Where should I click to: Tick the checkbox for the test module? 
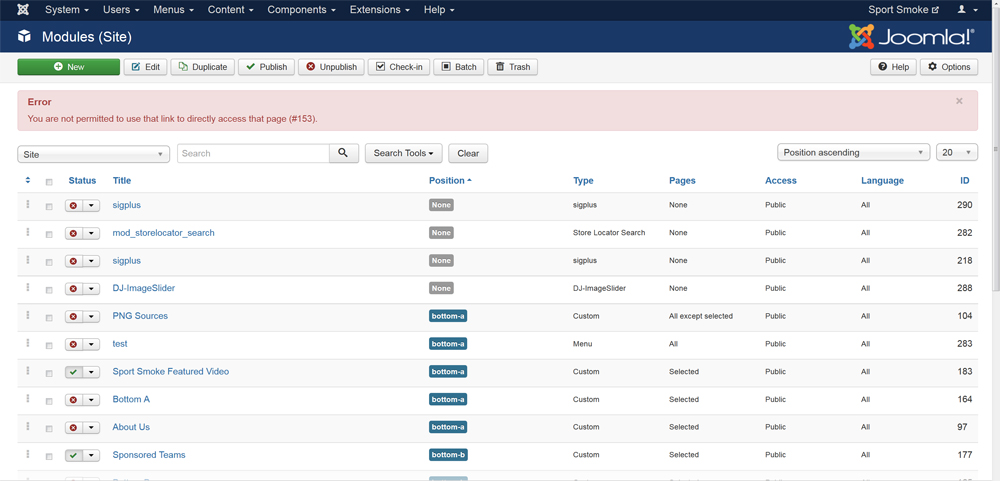[49, 345]
